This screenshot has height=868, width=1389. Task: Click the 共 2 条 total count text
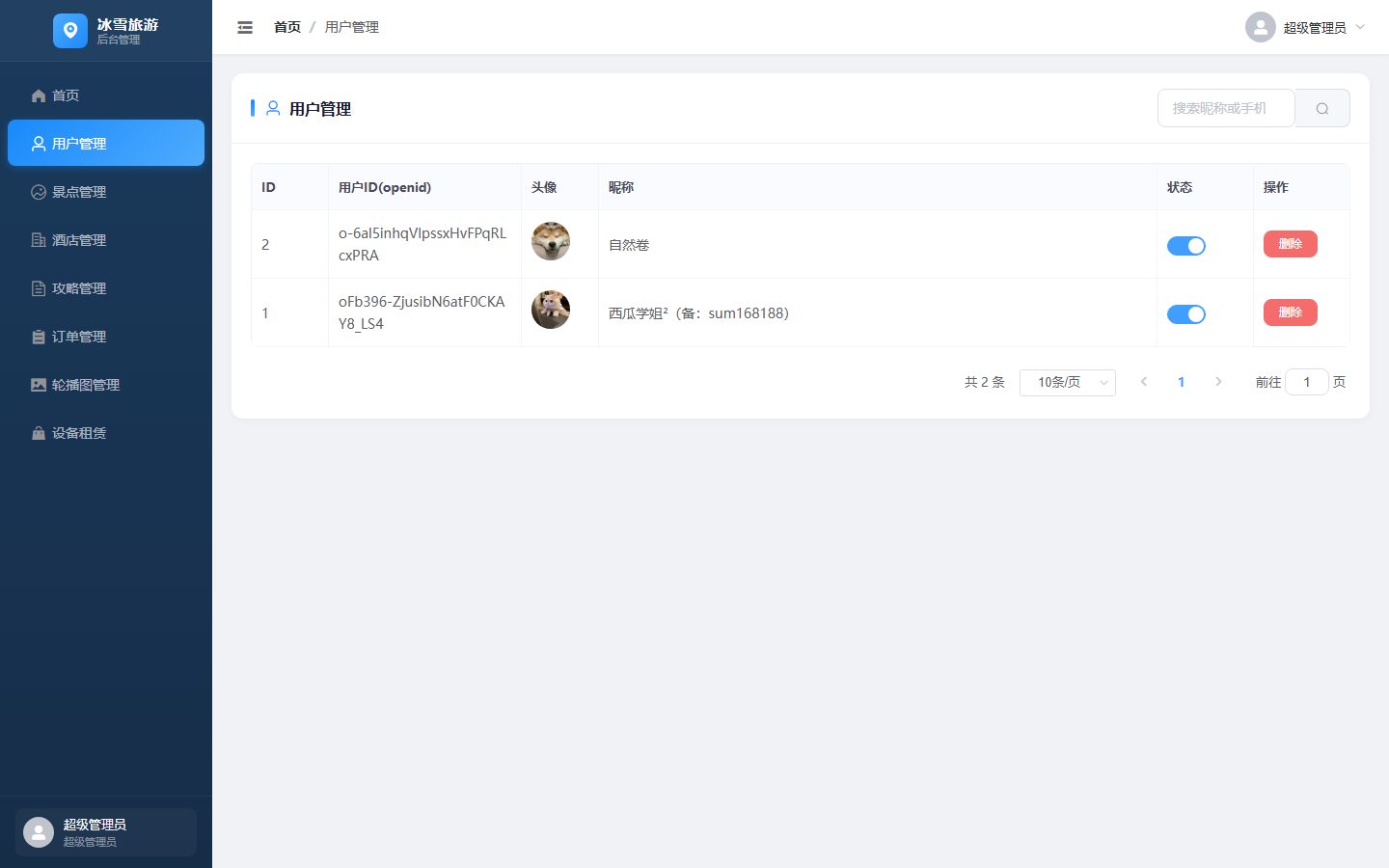coord(985,382)
